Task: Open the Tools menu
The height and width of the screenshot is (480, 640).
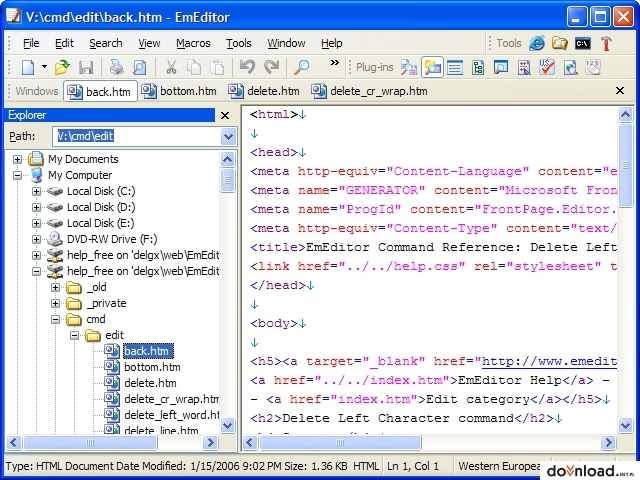Action: 239,43
